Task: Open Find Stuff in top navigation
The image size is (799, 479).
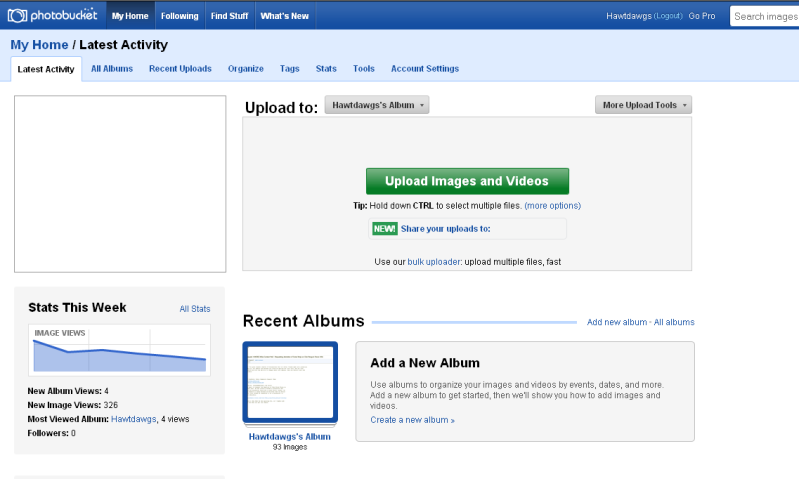Action: (231, 16)
